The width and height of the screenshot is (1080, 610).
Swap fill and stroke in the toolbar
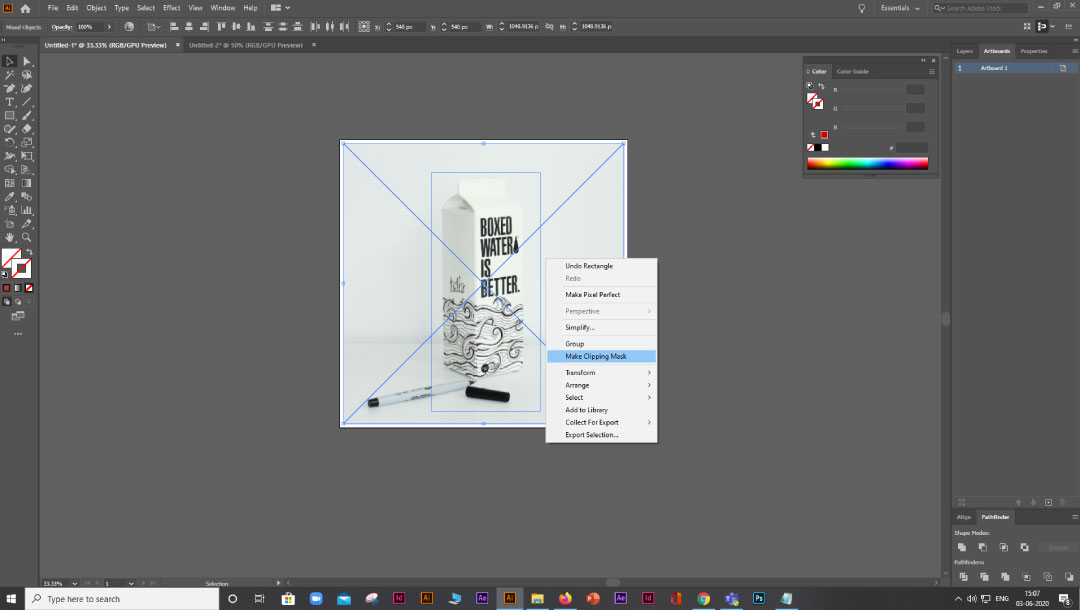29,252
